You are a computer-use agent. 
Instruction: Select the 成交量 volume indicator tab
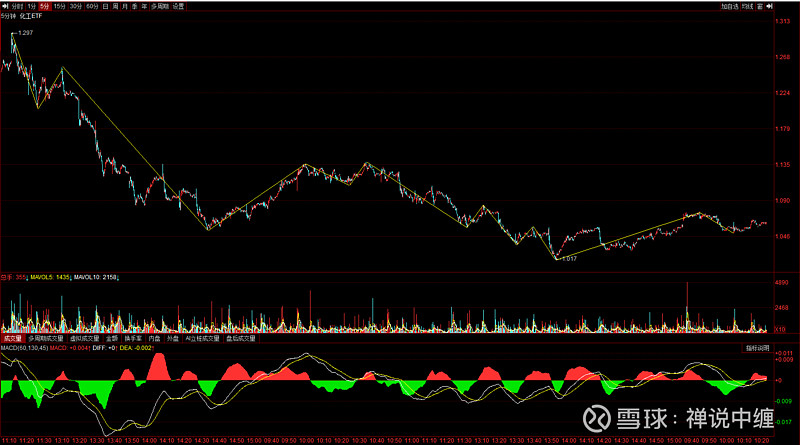(x=13, y=338)
